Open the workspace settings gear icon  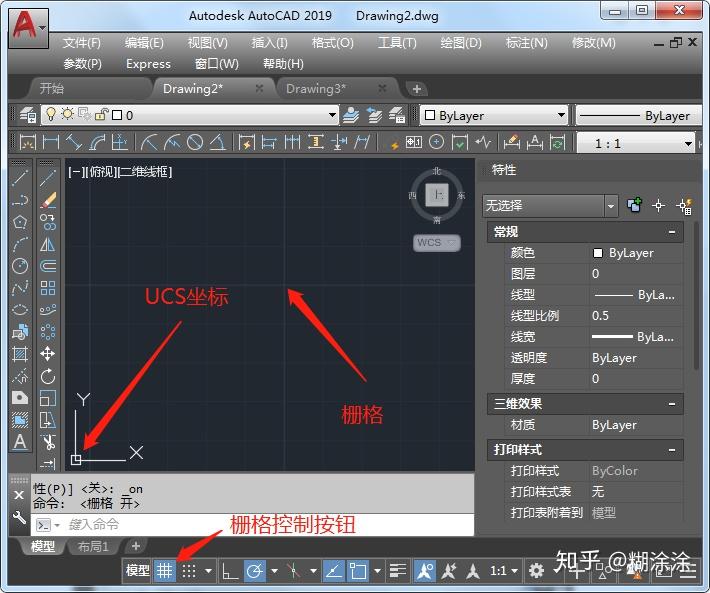point(537,570)
